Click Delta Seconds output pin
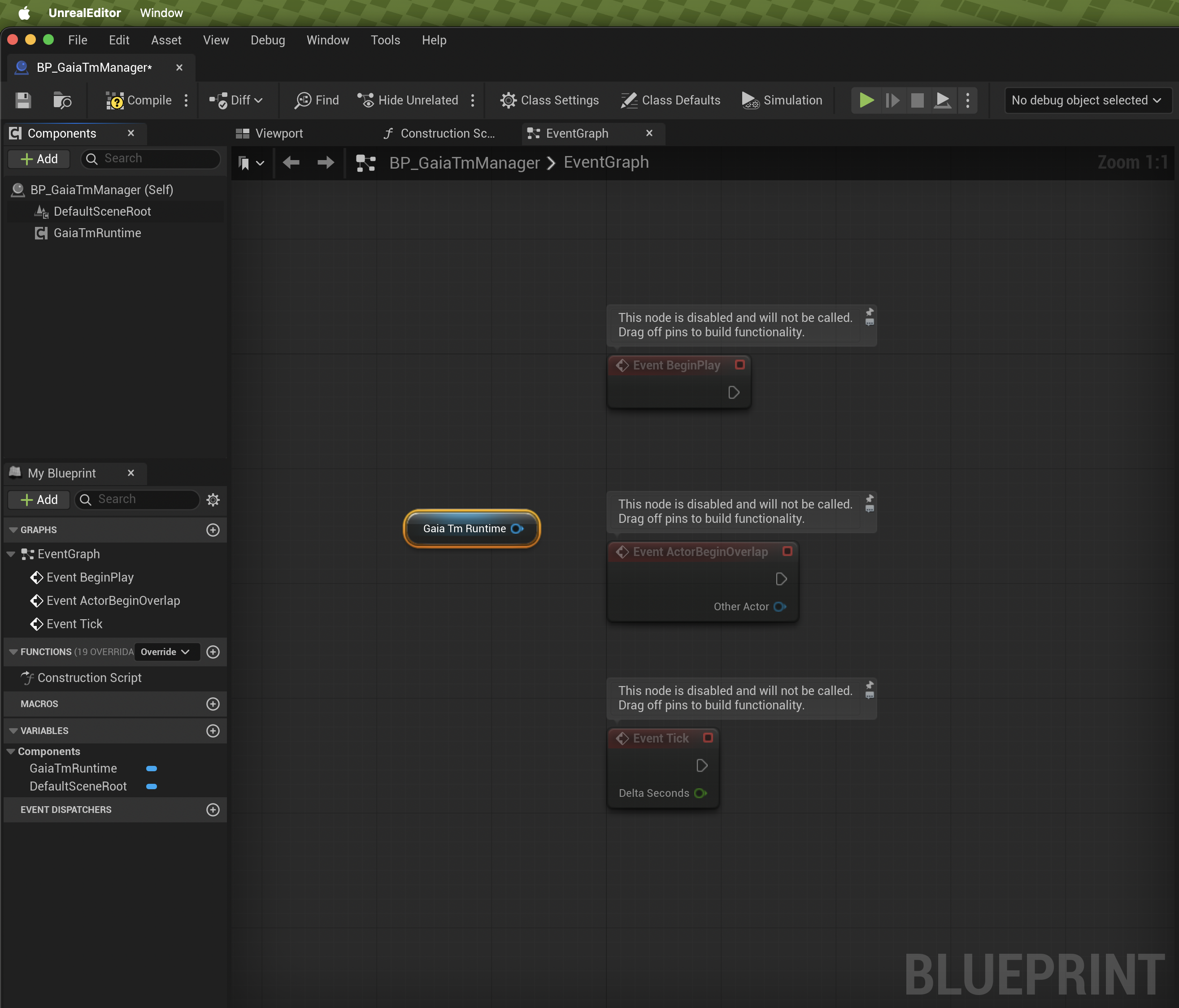The image size is (1179, 1008). pyautogui.click(x=700, y=794)
